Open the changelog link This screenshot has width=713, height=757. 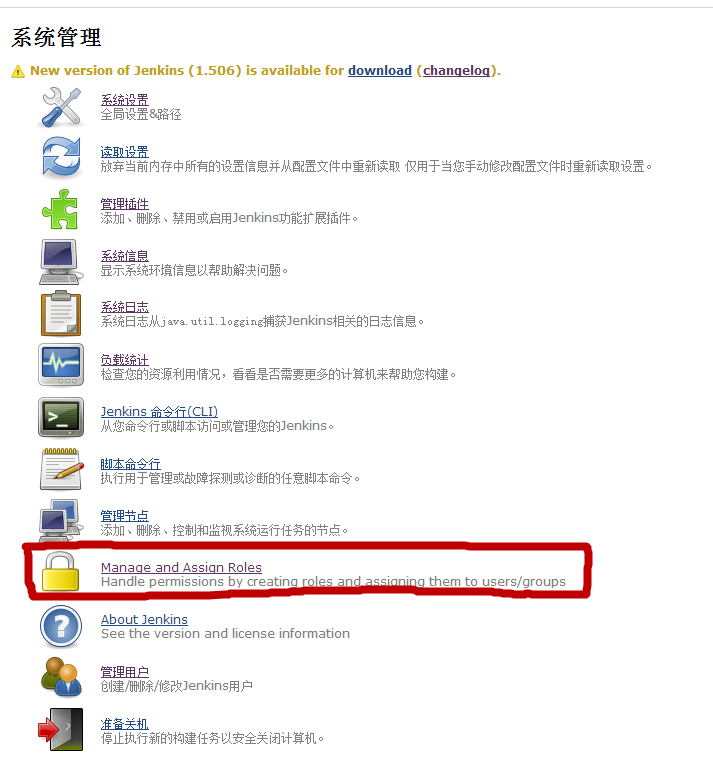click(x=456, y=70)
